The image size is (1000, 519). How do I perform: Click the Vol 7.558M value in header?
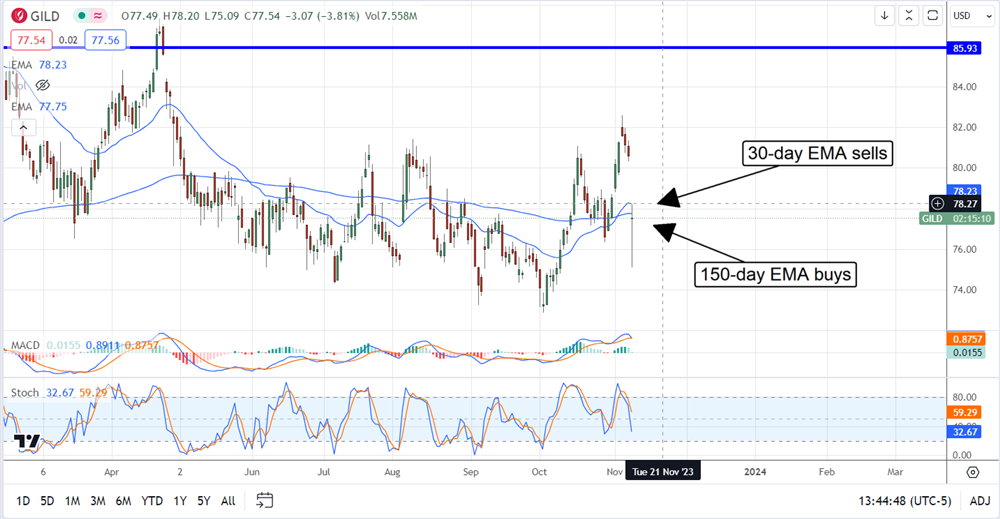coord(392,16)
